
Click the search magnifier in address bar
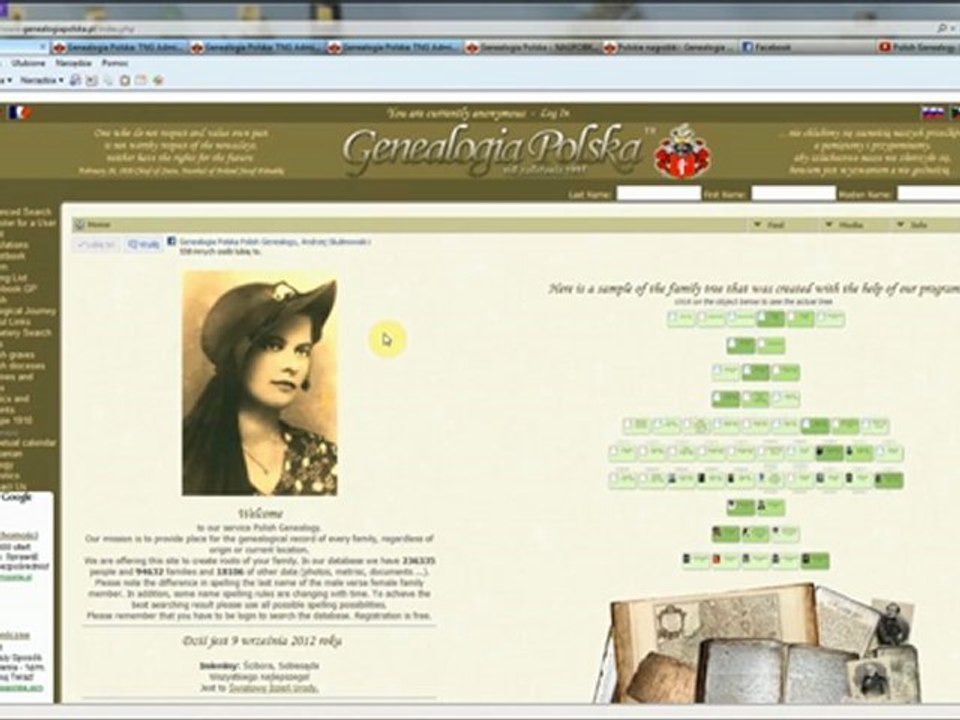click(942, 28)
